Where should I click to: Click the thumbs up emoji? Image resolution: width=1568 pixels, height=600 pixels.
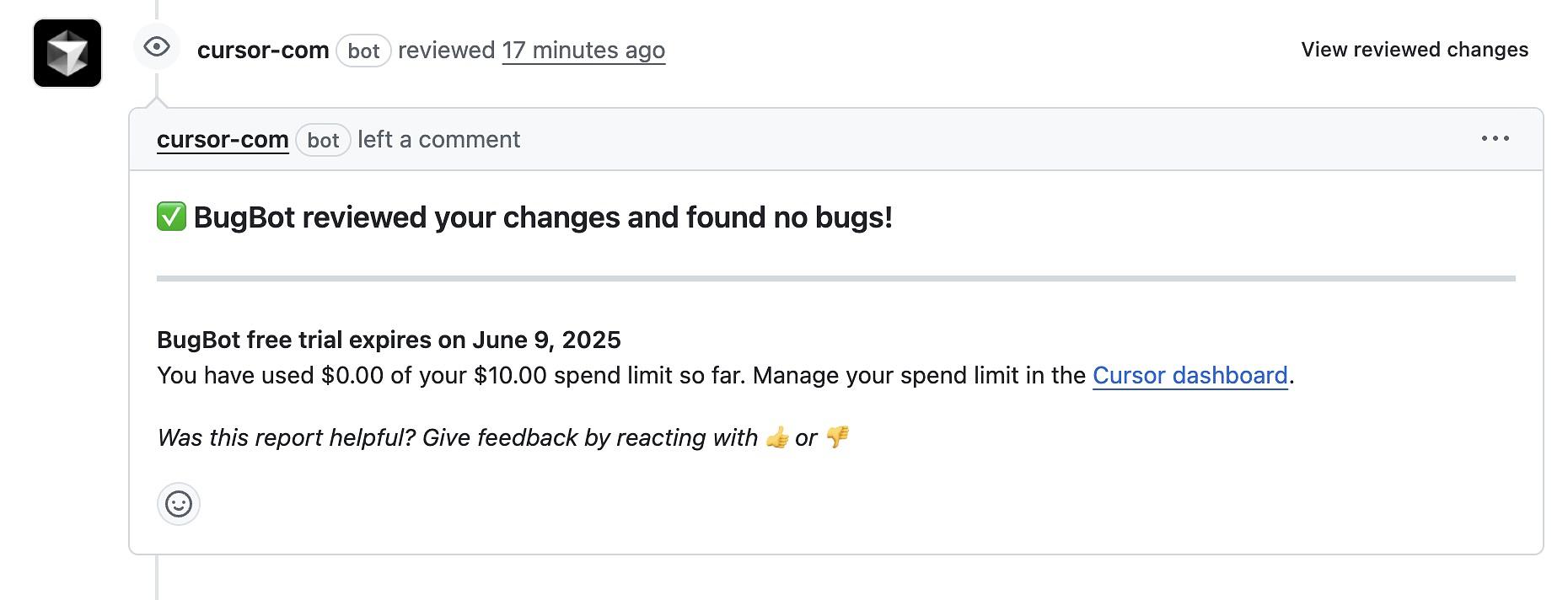click(x=777, y=438)
